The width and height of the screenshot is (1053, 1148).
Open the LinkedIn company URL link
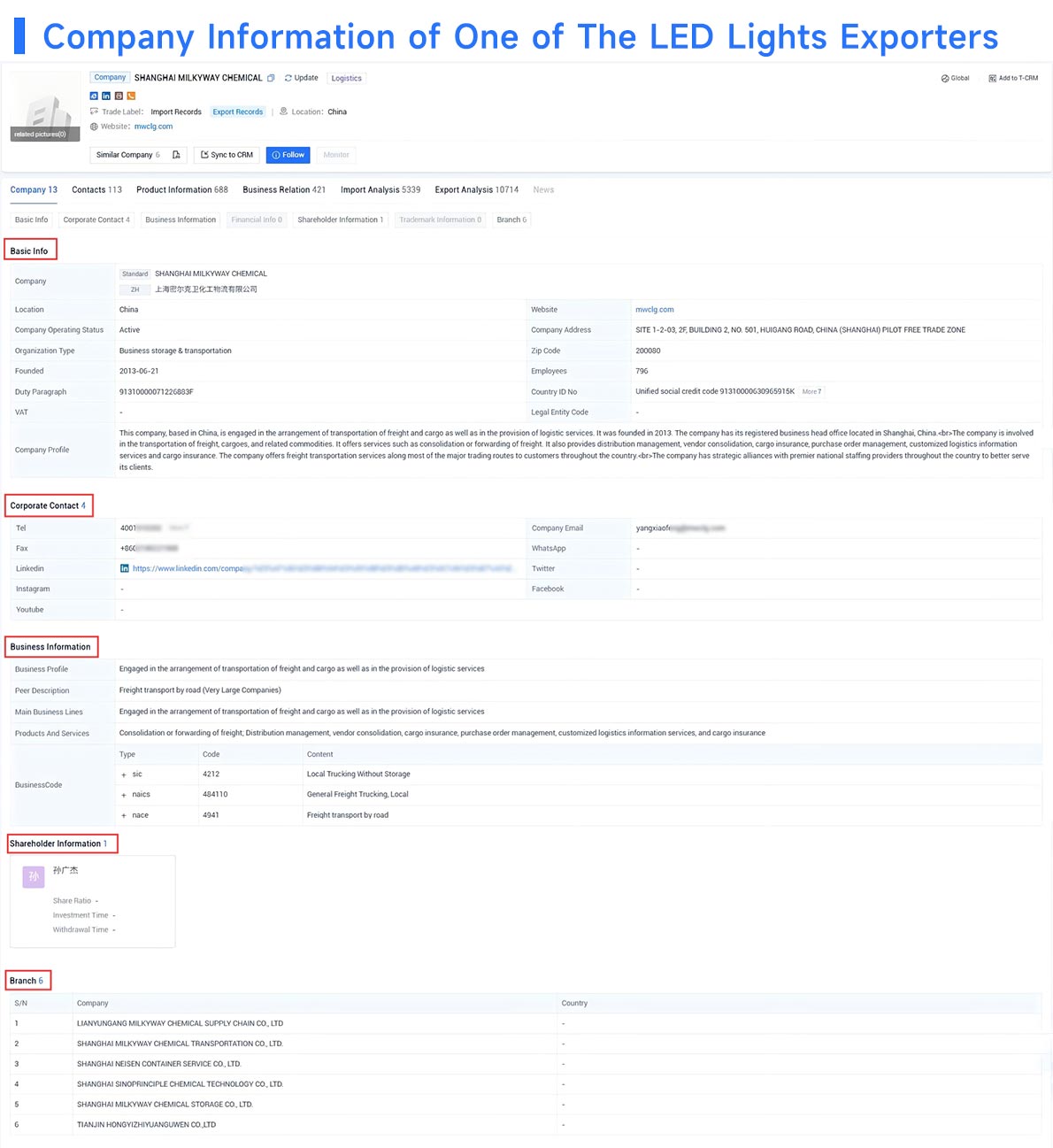coord(323,568)
